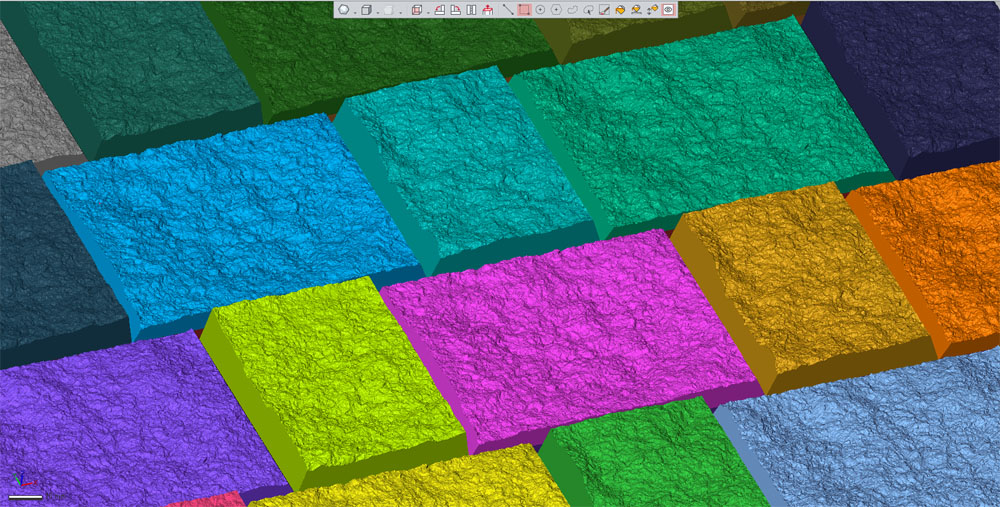Select the paint brush selection tool
The width and height of the screenshot is (1000, 507).
click(605, 10)
